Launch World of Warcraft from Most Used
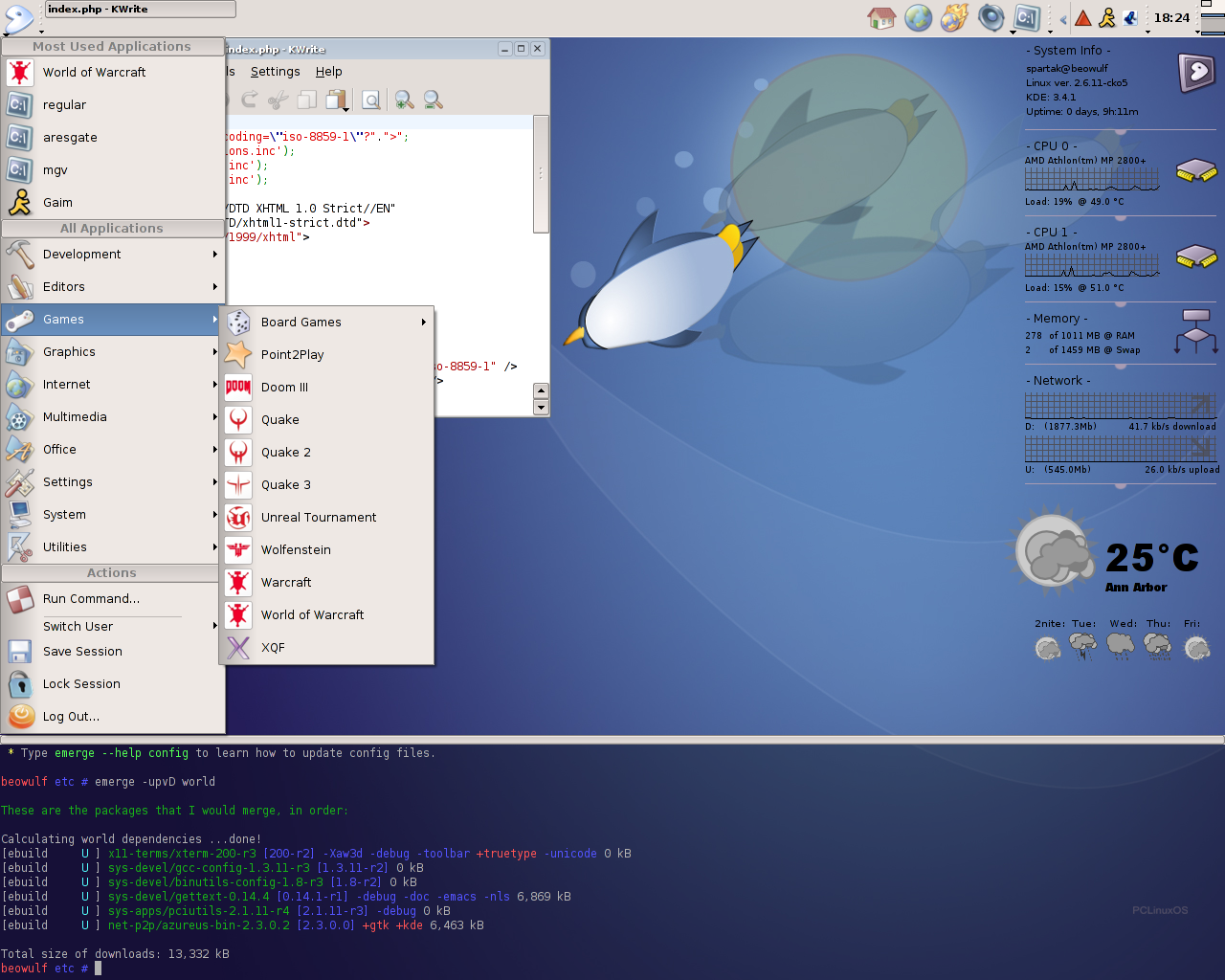The height and width of the screenshot is (980, 1225). tap(113, 72)
